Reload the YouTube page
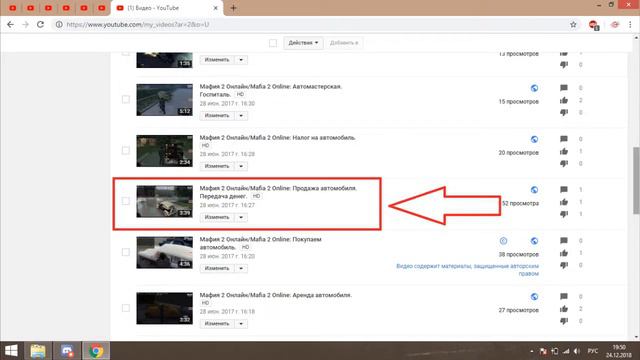 40,24
